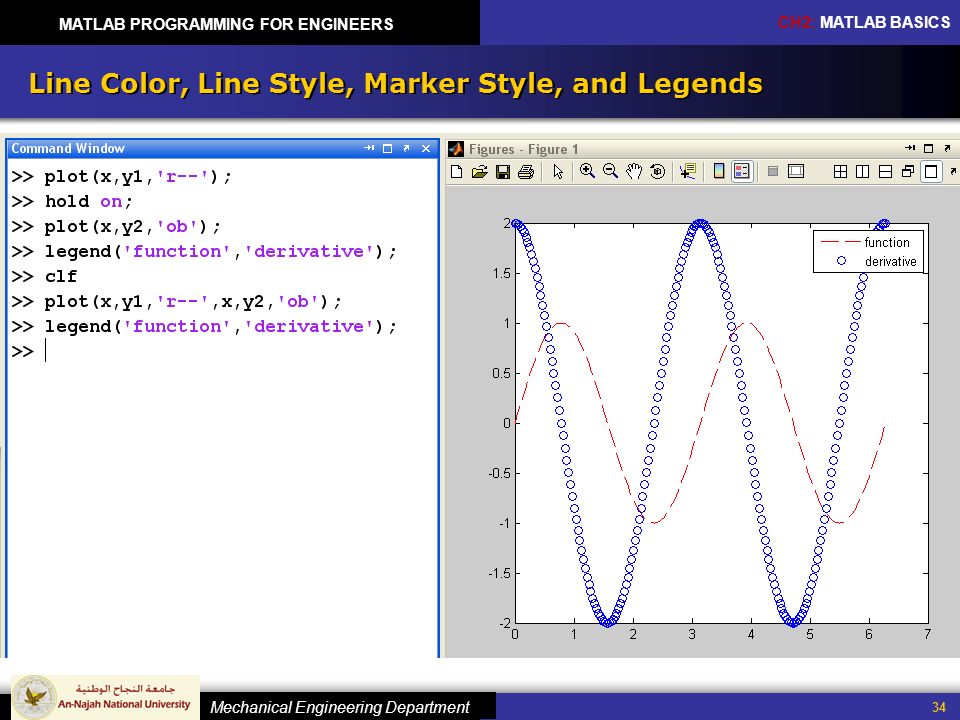Click the Command Window title bar
The width and height of the screenshot is (960, 720).
tap(223, 148)
